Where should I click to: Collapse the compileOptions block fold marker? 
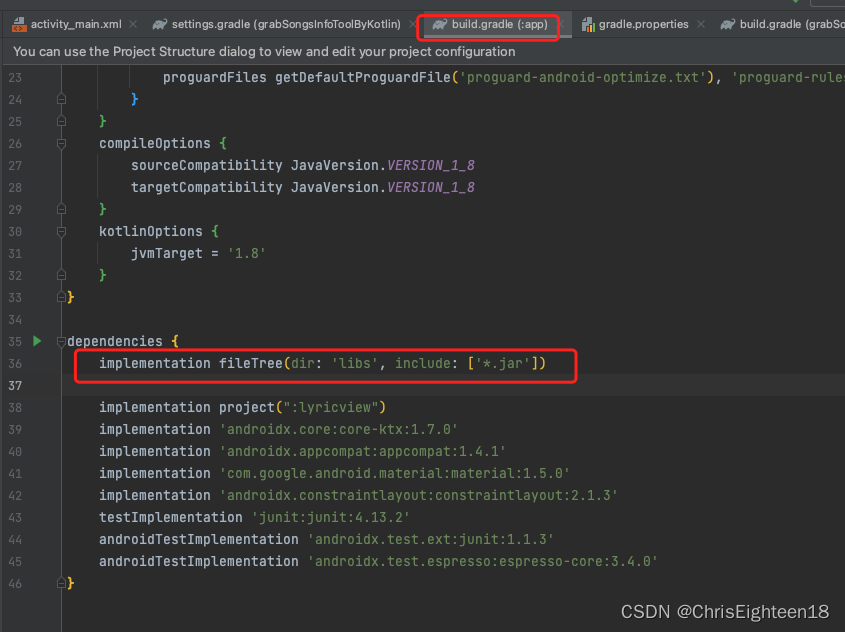[x=61, y=143]
